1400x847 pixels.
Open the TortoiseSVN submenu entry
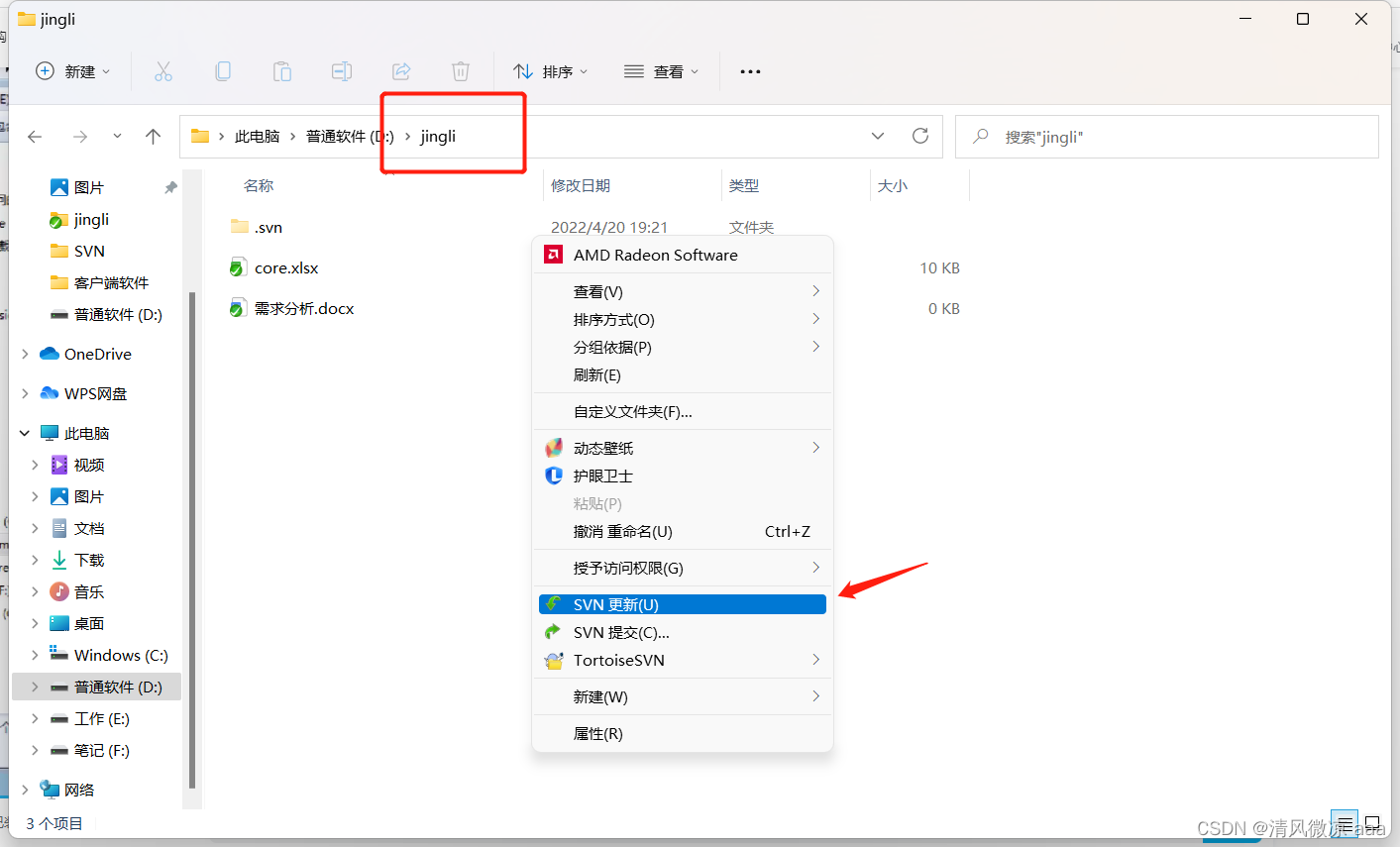(x=684, y=660)
